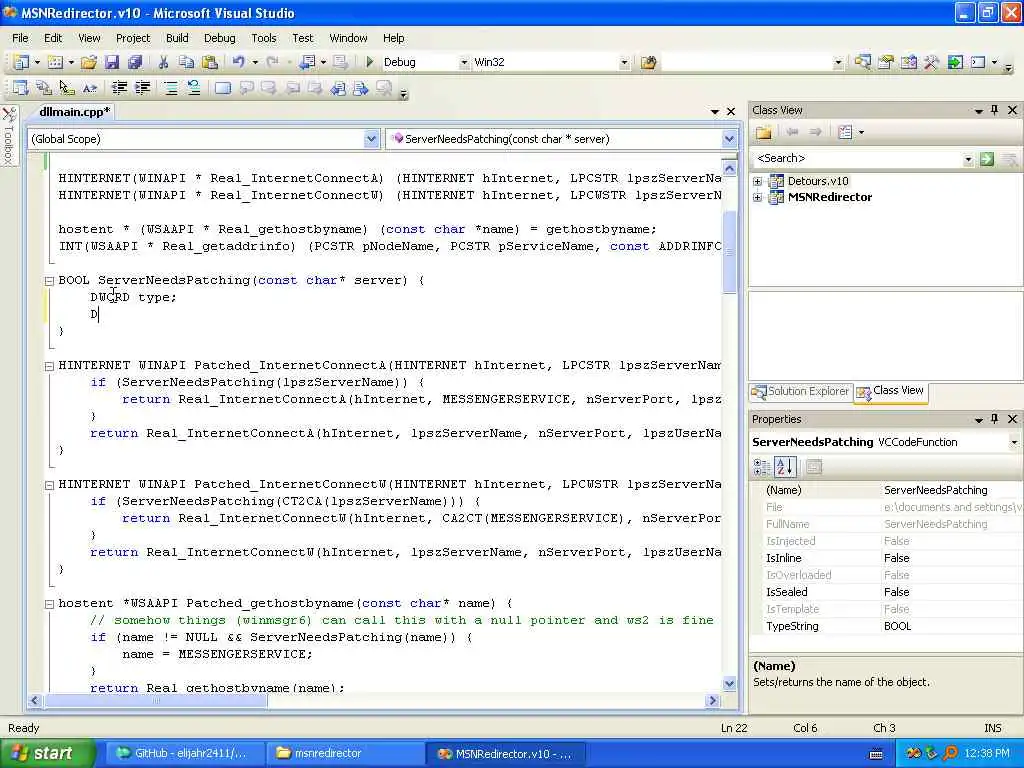Click the Cut scissors icon
Viewport: 1024px width, 768px height.
pos(163,62)
